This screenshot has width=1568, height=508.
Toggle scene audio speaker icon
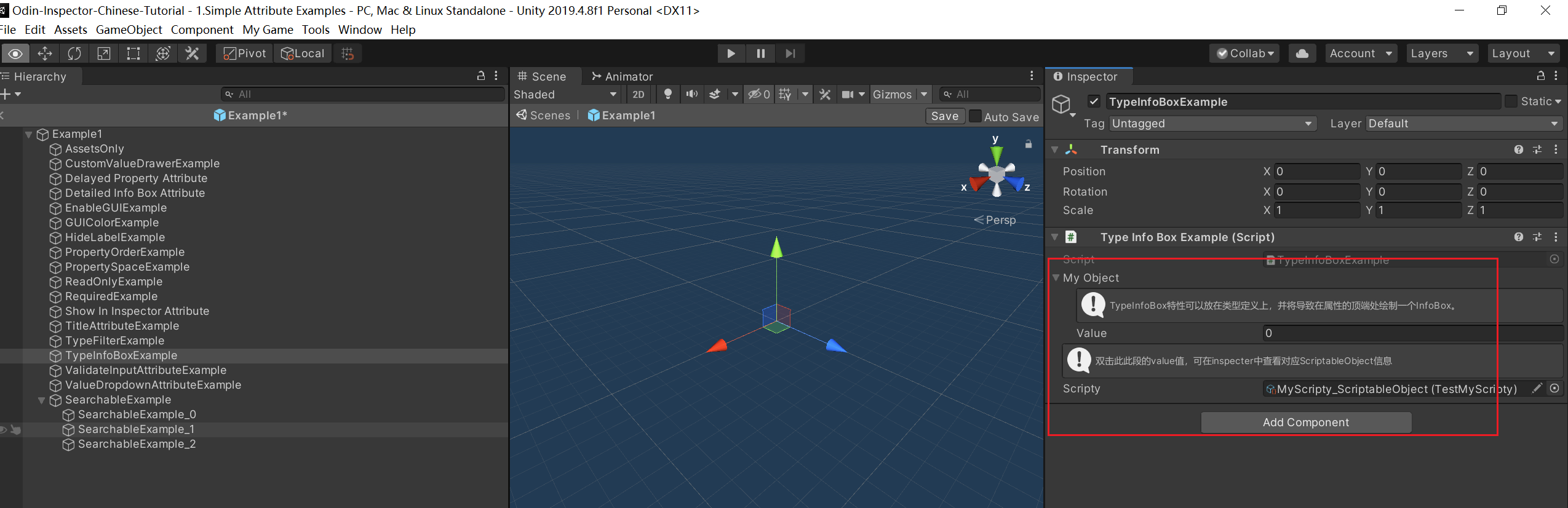(x=692, y=94)
